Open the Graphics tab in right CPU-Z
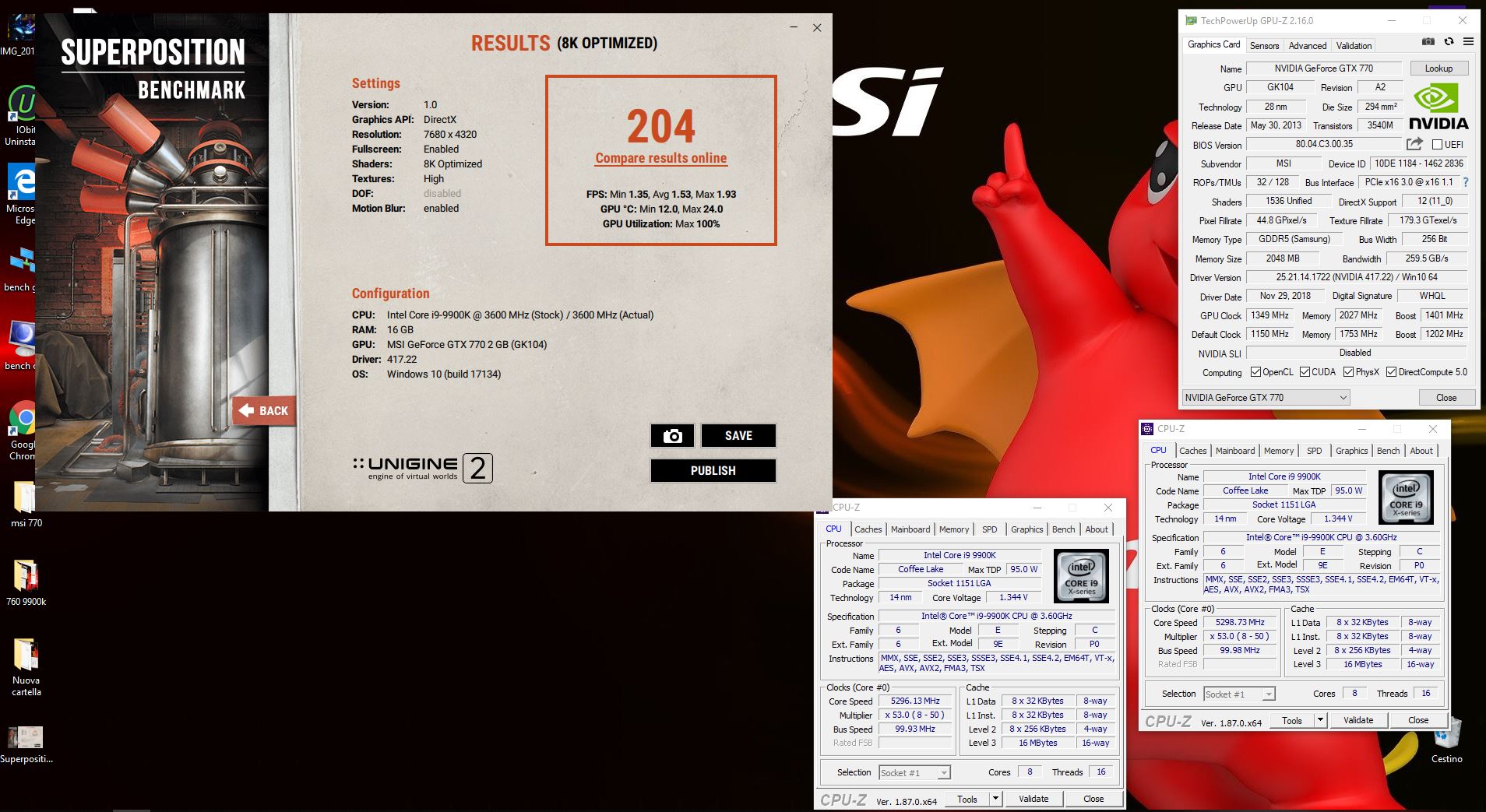The image size is (1486, 812). point(1351,451)
